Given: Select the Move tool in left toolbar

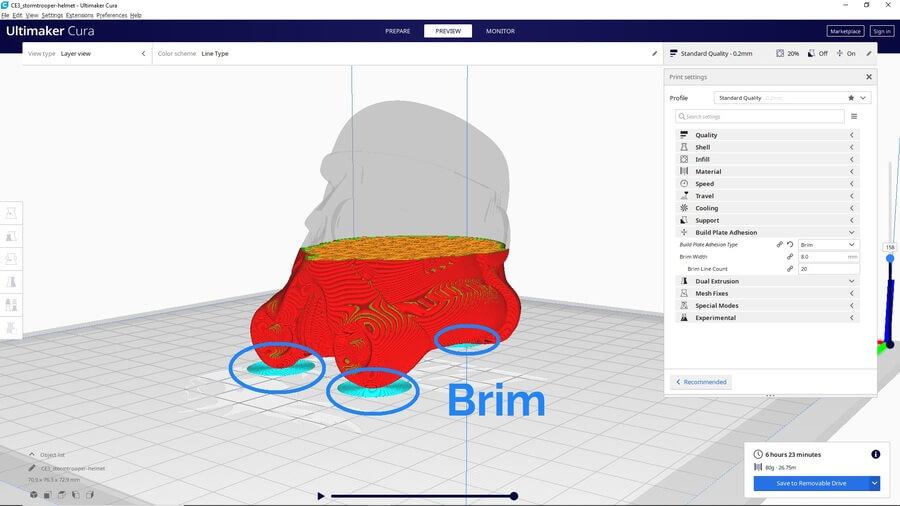Looking at the screenshot, I should pyautogui.click(x=11, y=213).
